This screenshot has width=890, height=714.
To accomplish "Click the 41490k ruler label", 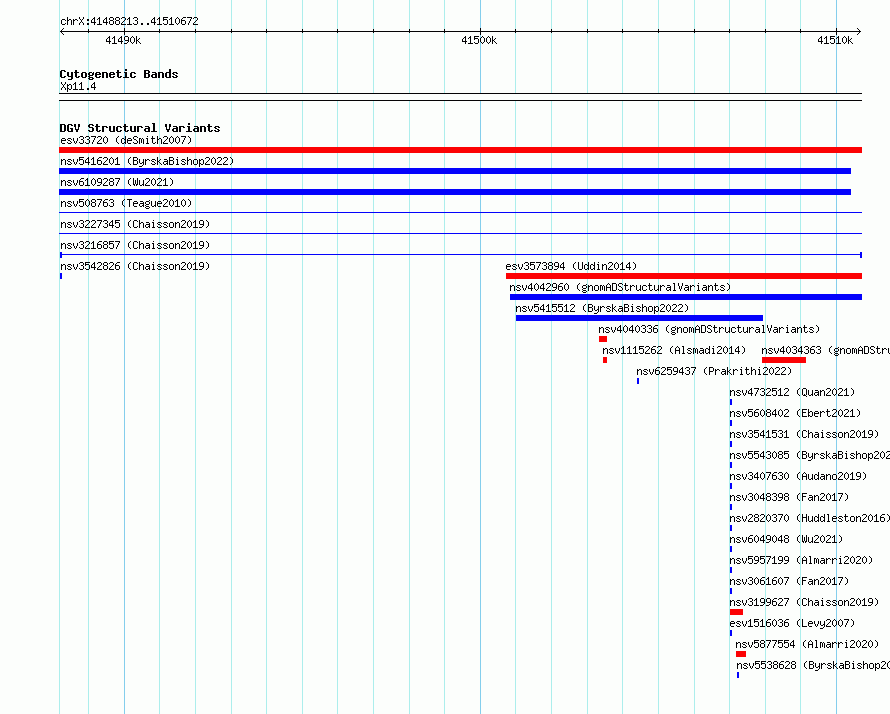I will (123, 40).
